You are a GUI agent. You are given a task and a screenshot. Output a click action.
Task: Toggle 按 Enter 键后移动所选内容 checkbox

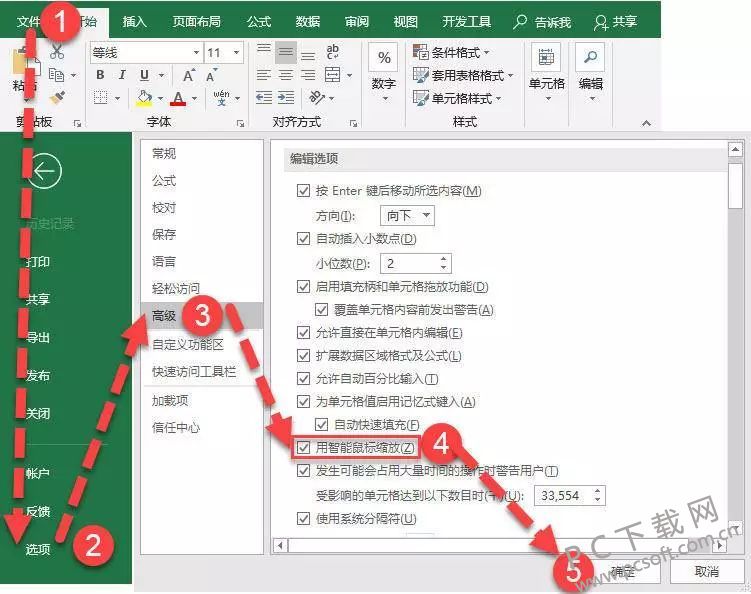pyautogui.click(x=303, y=191)
